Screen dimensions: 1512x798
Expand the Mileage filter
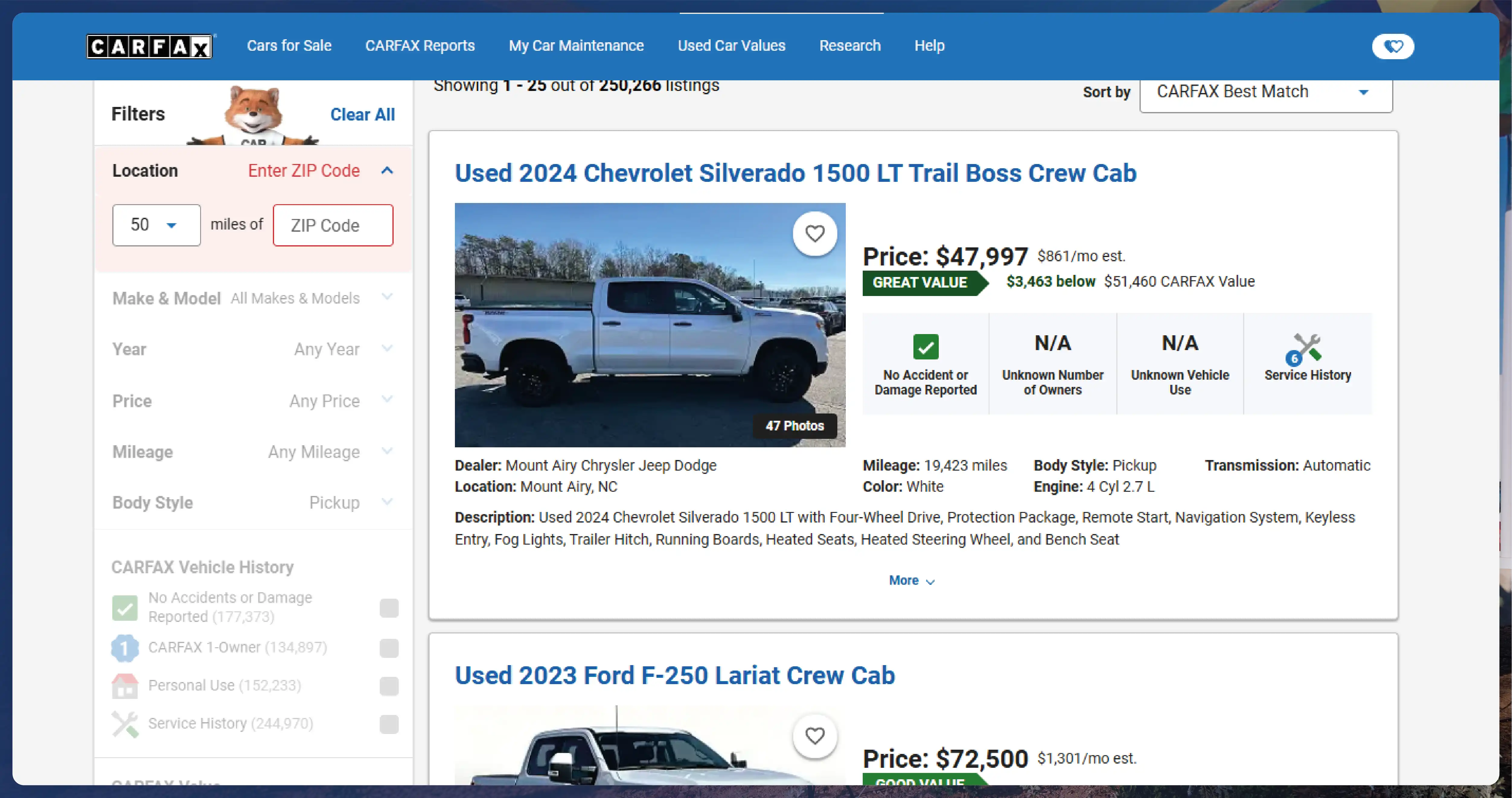coord(253,452)
